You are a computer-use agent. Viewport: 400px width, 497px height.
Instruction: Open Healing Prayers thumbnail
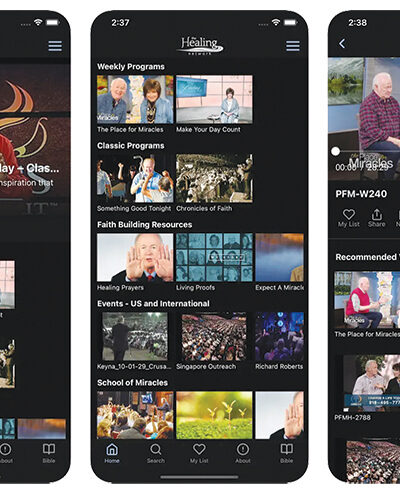coord(135,257)
